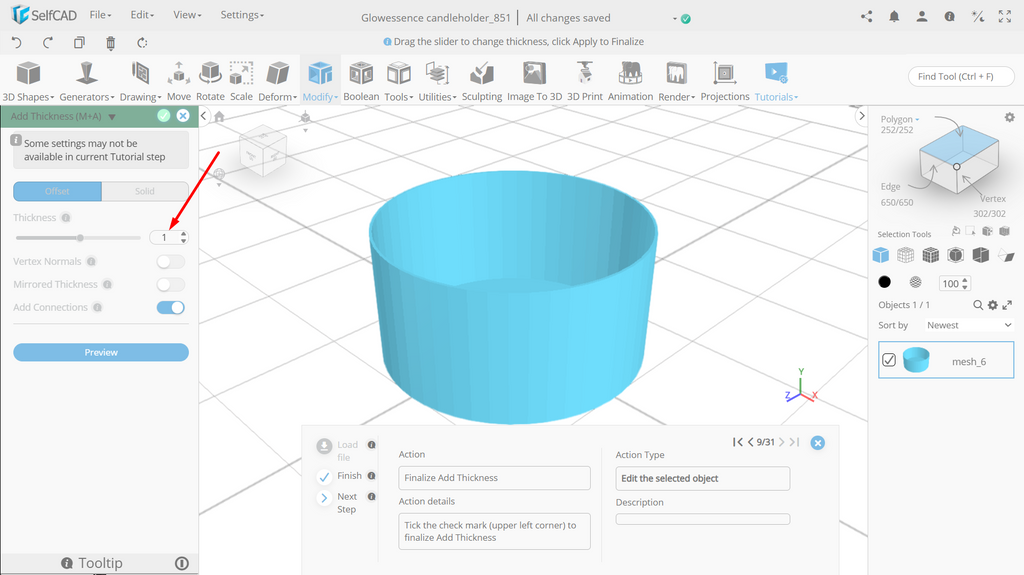
Task: Click the wireframe cube selection icon
Action: (x=905, y=255)
